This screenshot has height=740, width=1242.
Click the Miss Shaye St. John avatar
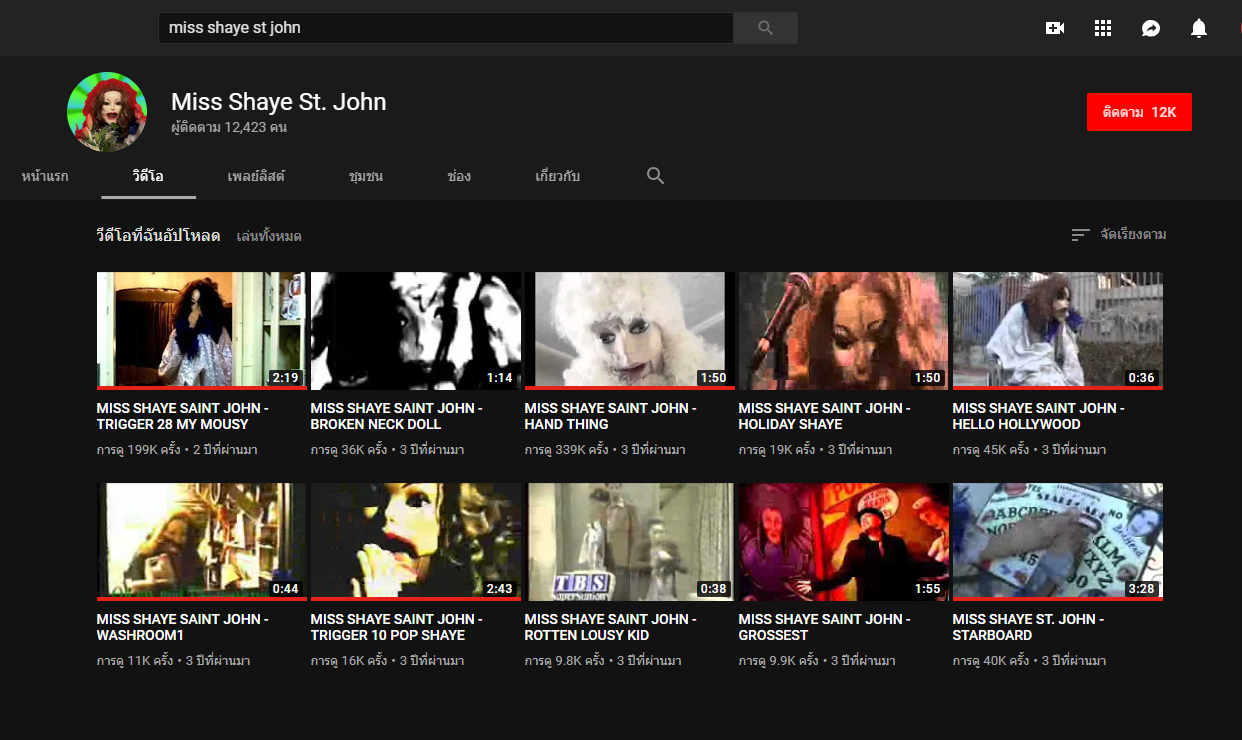[107, 112]
